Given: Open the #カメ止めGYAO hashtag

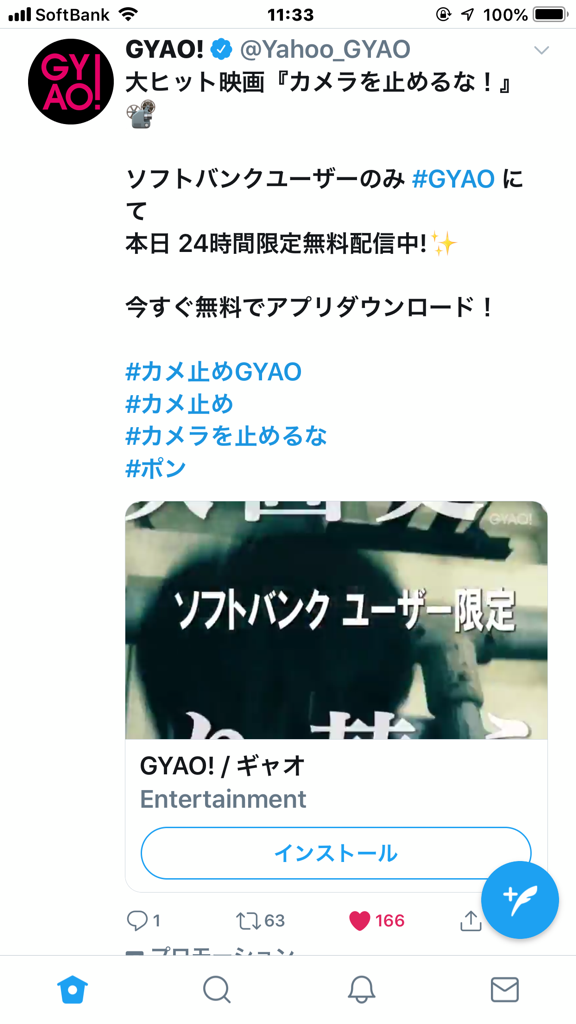Looking at the screenshot, I should click(x=214, y=372).
